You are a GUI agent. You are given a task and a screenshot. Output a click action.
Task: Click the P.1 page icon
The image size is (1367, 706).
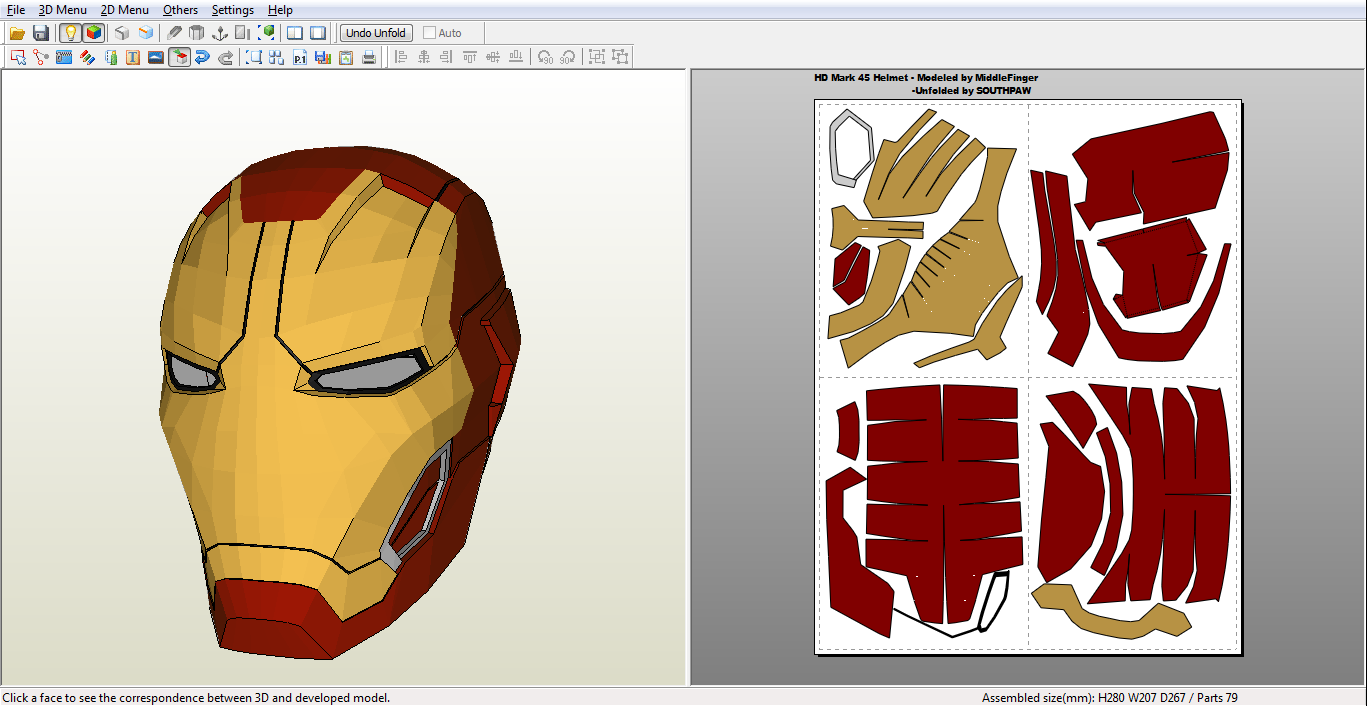click(300, 57)
